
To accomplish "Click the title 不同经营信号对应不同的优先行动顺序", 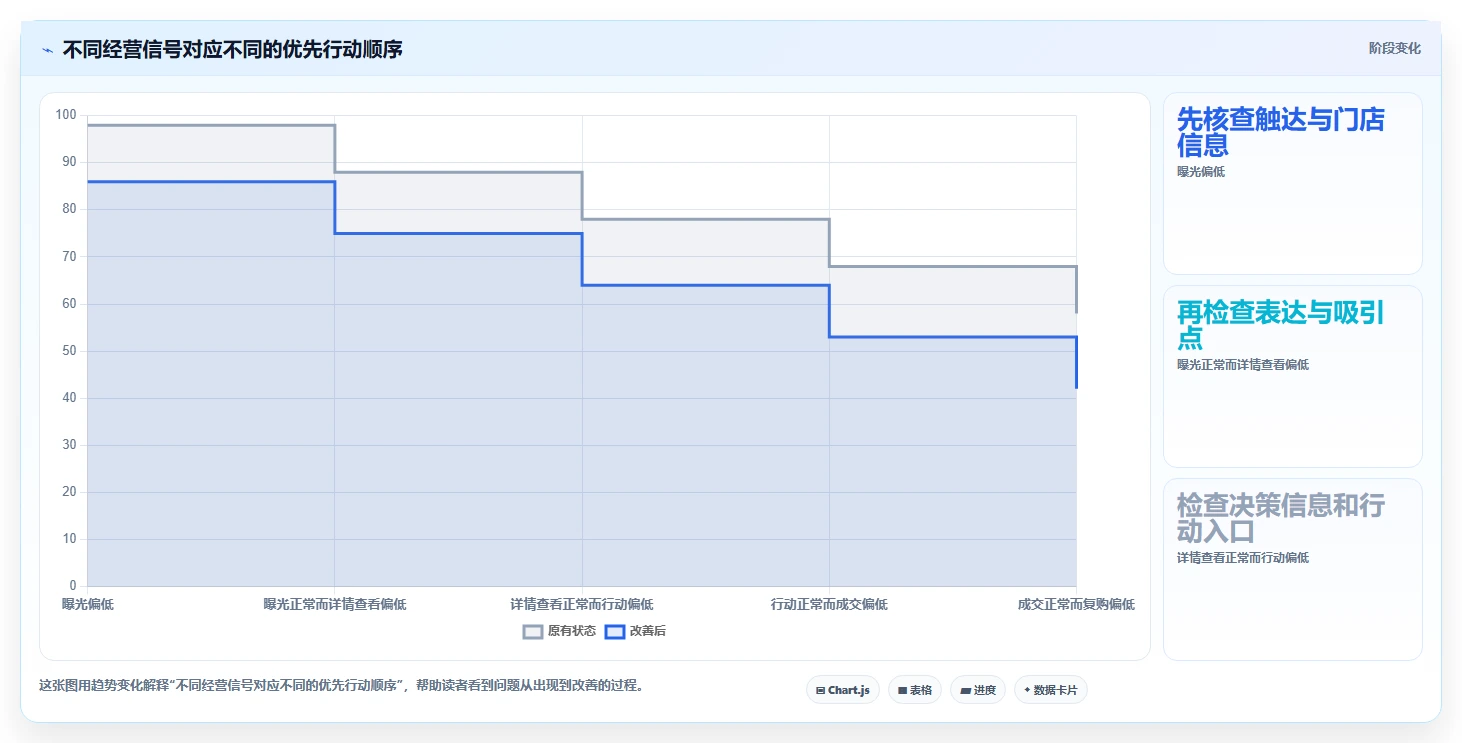I will coord(233,49).
